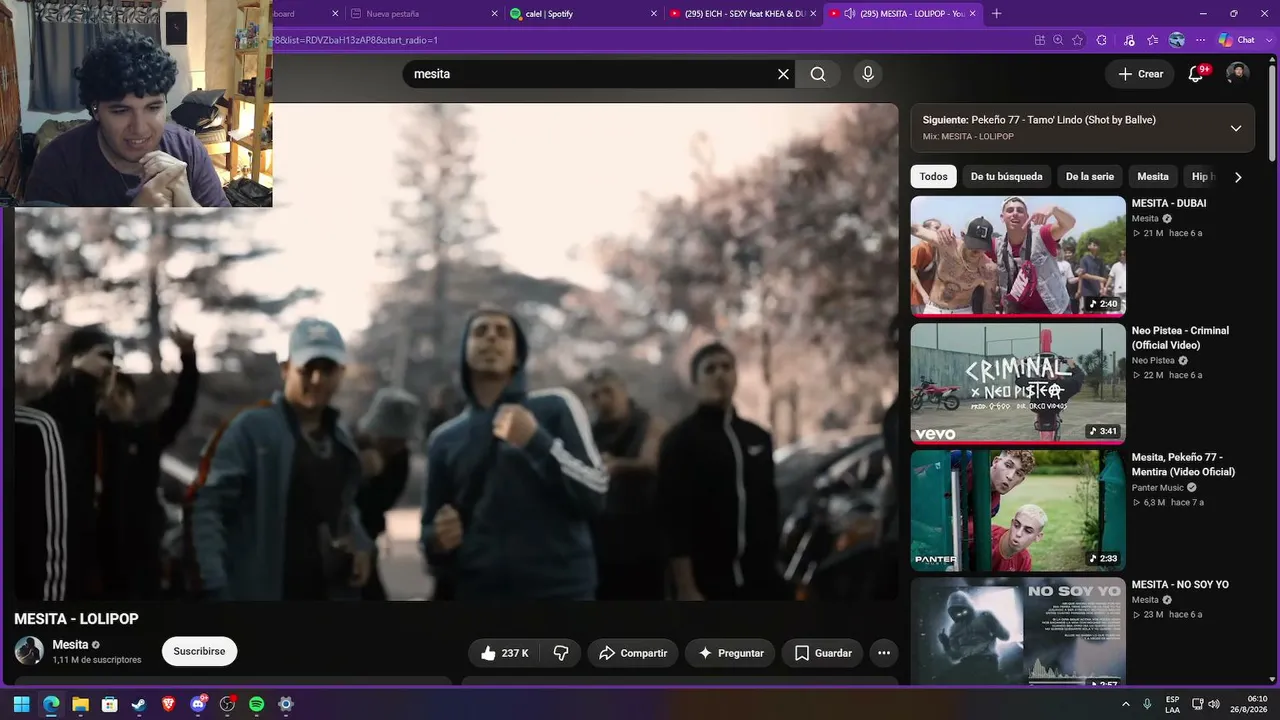Click the search magnifier button in YouTube
The width and height of the screenshot is (1280, 720).
818,74
